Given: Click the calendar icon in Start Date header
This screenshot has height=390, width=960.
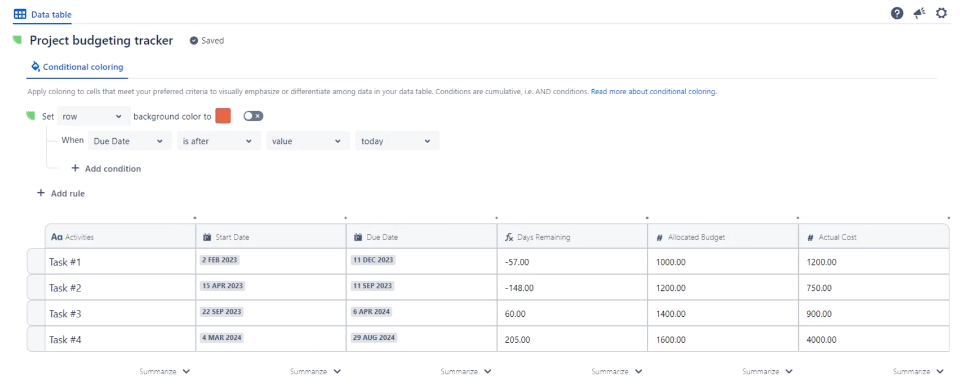Looking at the screenshot, I should tap(207, 237).
